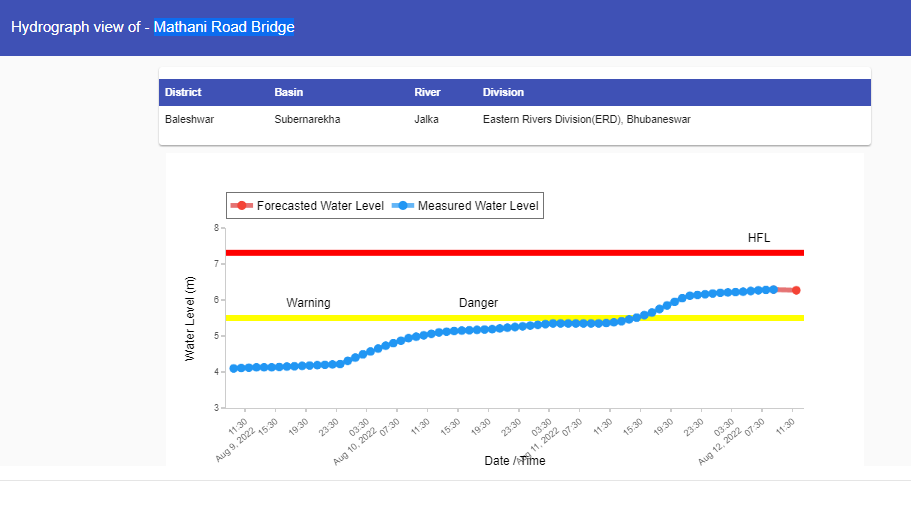
Task: Click the highlighted Mathani Road Bridge title
Action: click(x=224, y=27)
